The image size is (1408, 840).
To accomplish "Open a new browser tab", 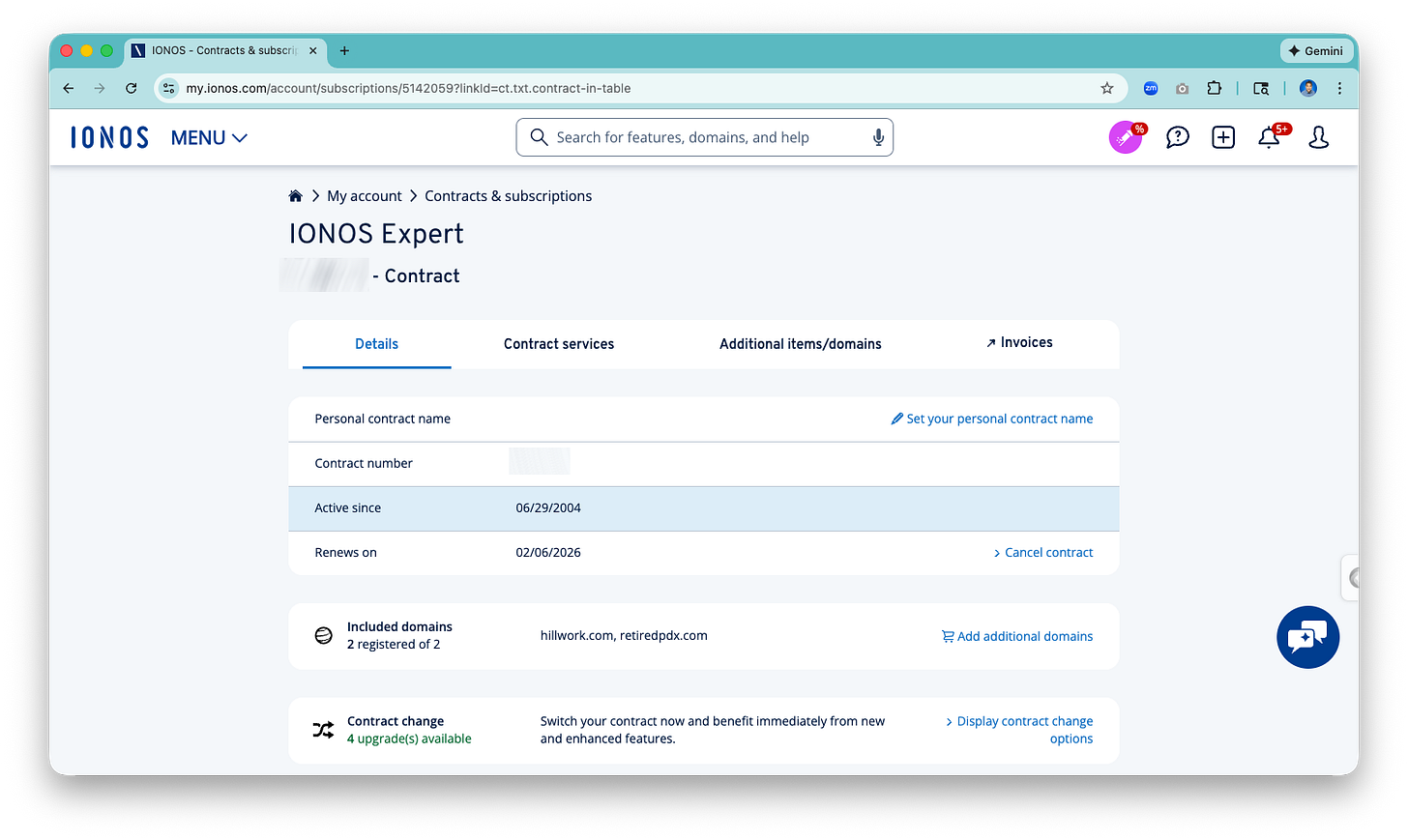I will [344, 51].
